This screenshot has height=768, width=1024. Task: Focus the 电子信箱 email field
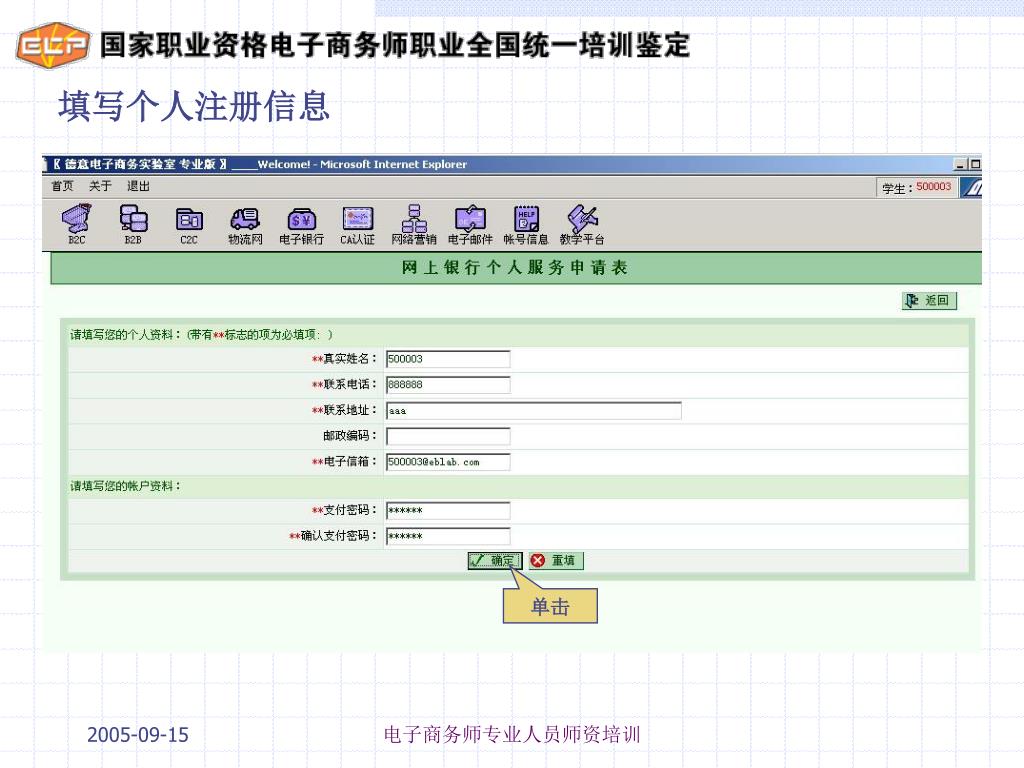[x=448, y=462]
